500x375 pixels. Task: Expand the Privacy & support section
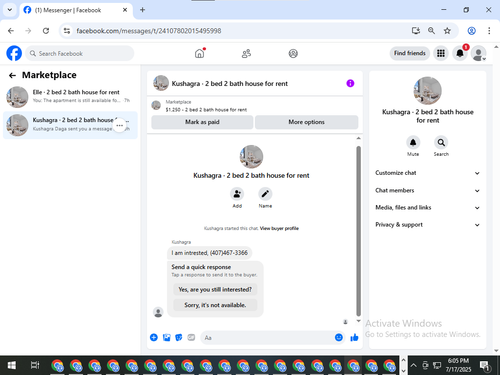[427, 225]
